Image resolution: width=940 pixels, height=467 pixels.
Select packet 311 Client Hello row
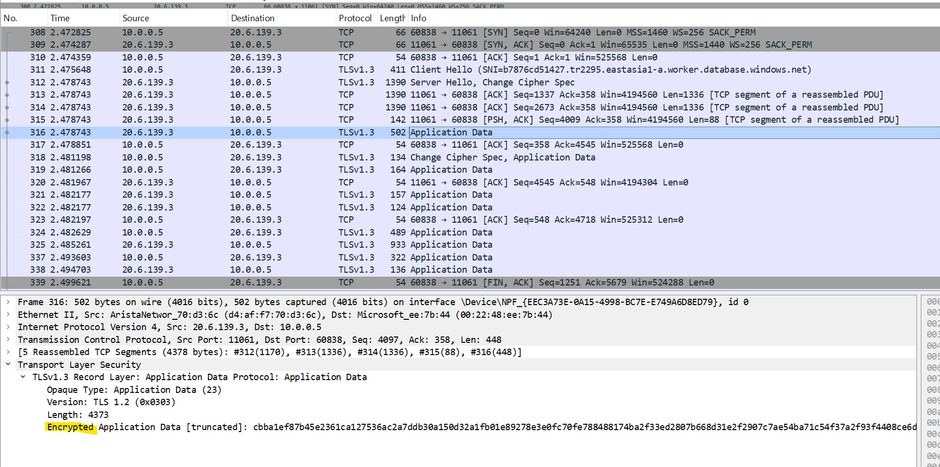click(470, 70)
